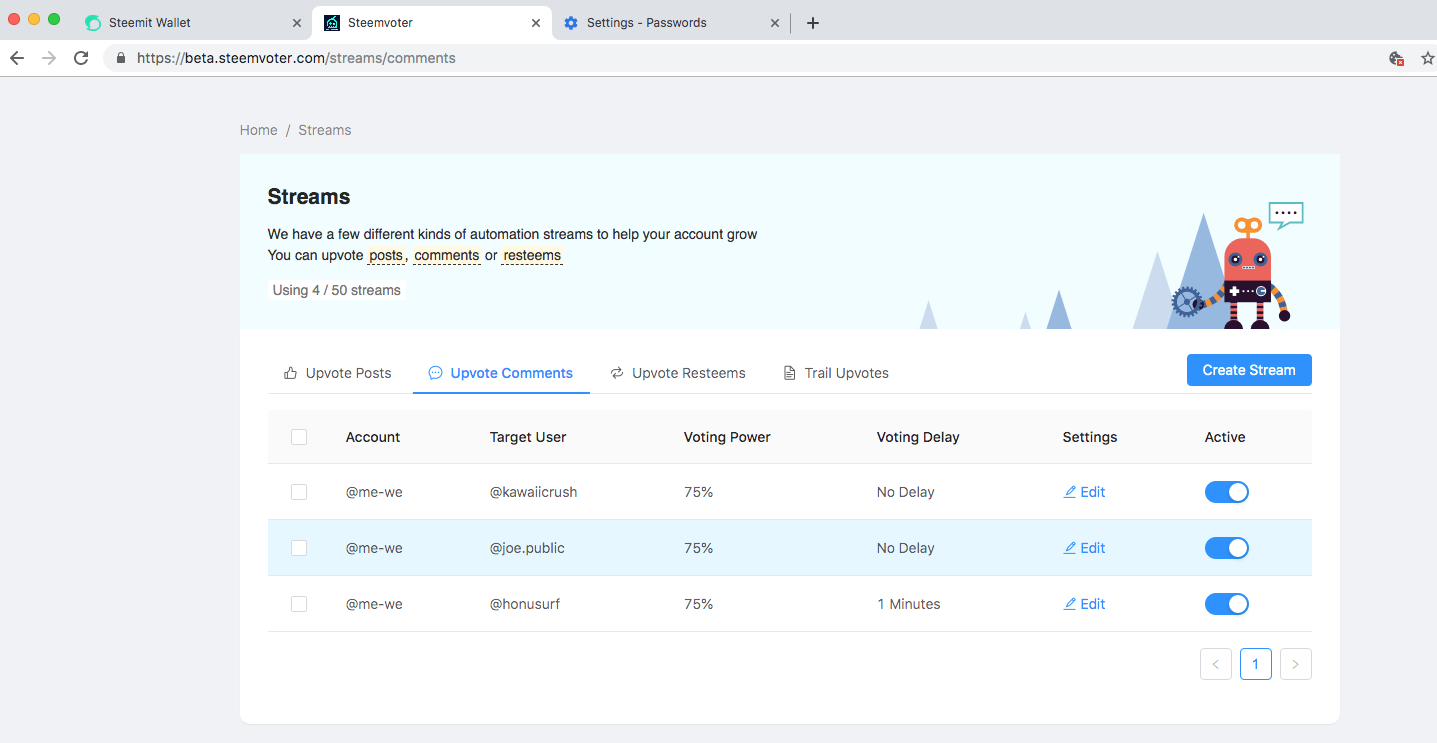Viewport: 1437px width, 743px height.
Task: Click the pencil icon in the @joe.public row
Action: pos(1070,548)
